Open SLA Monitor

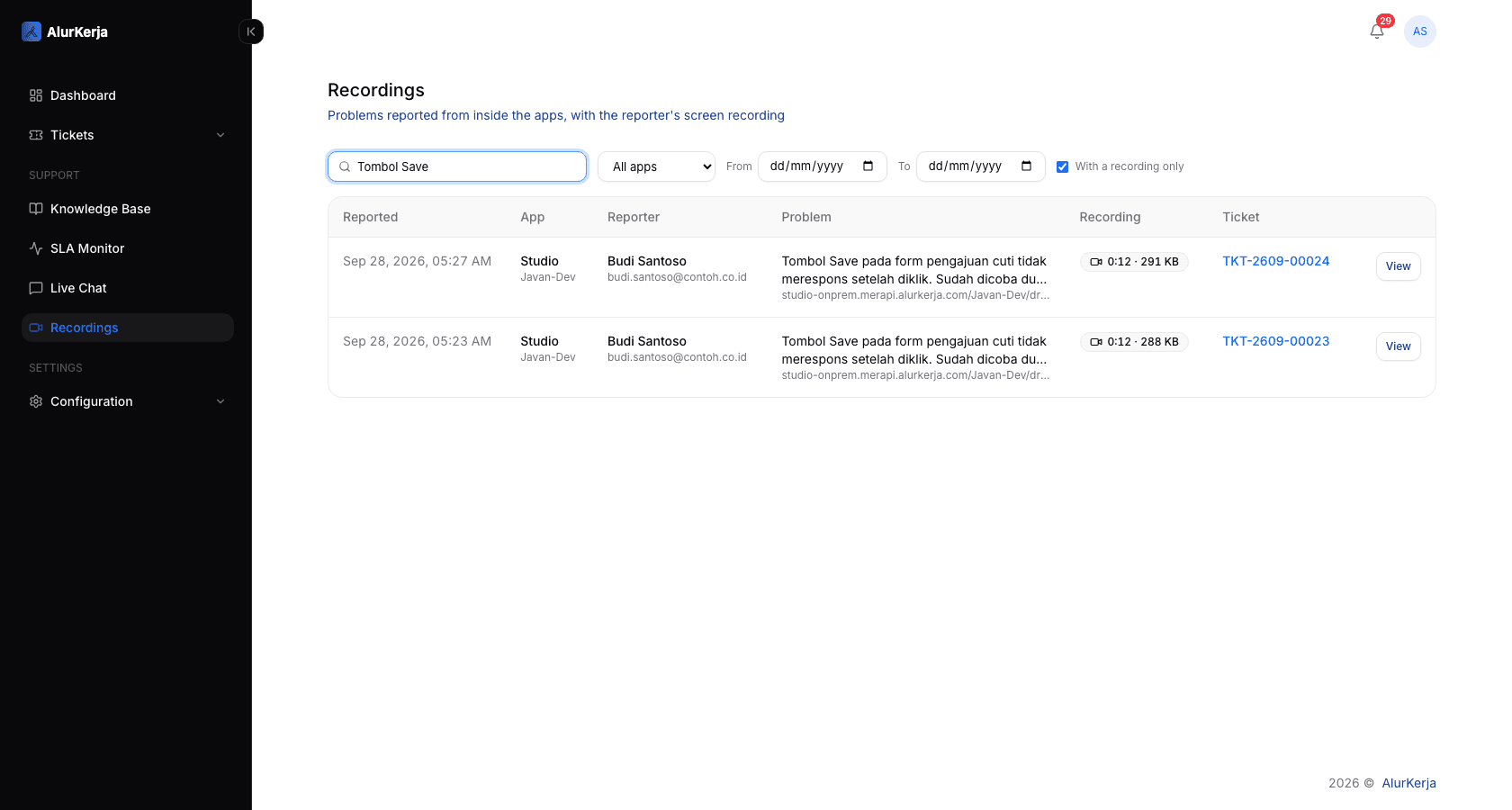pyautogui.click(x=128, y=248)
